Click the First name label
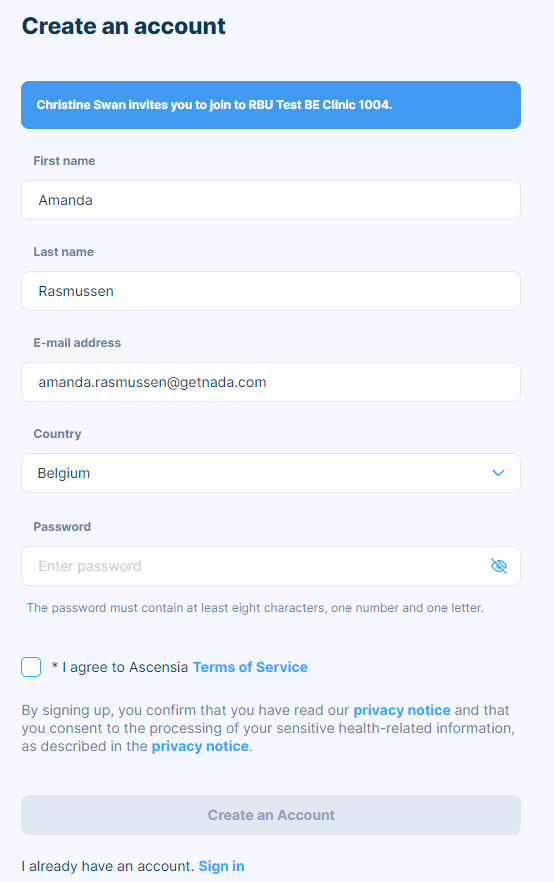Image resolution: width=554 pixels, height=882 pixels. [64, 161]
